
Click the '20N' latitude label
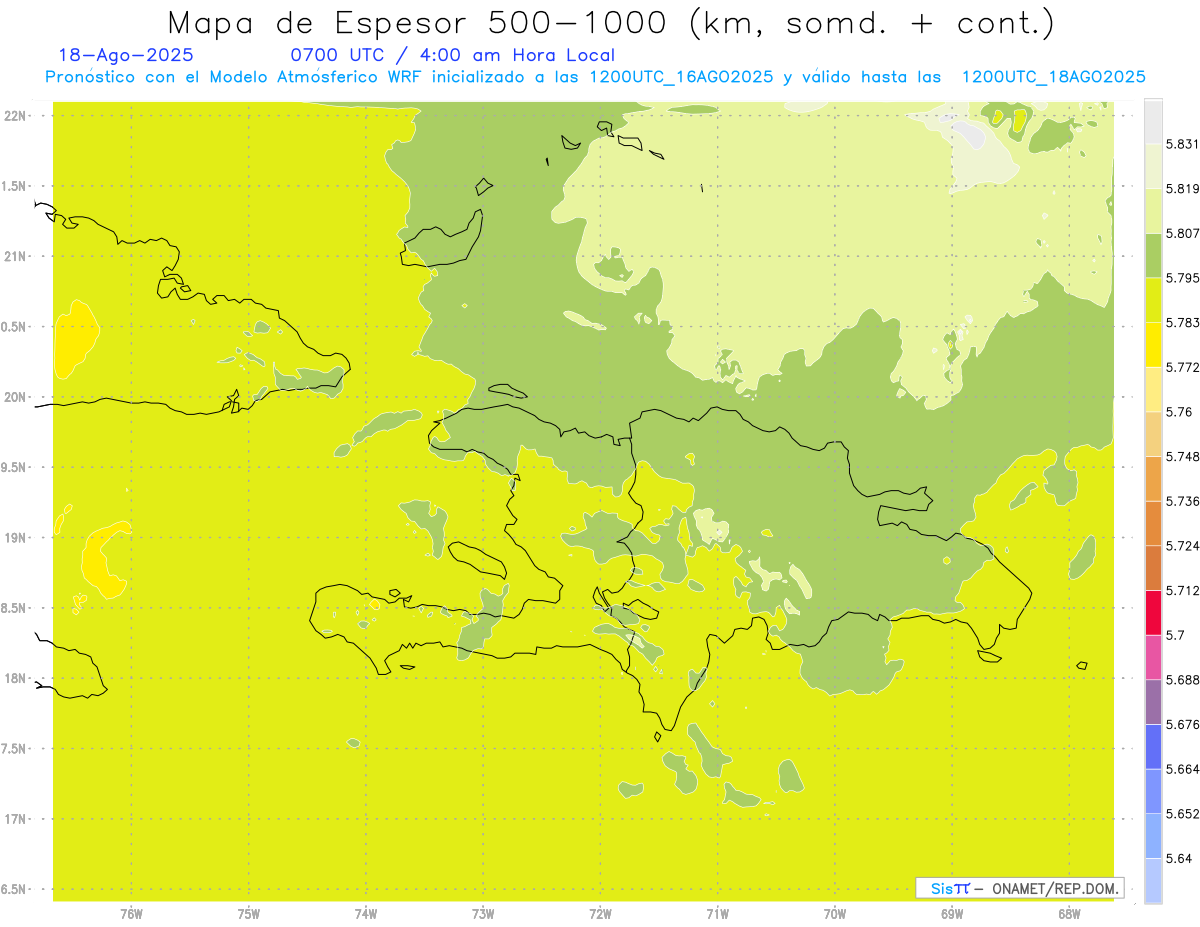pos(15,397)
